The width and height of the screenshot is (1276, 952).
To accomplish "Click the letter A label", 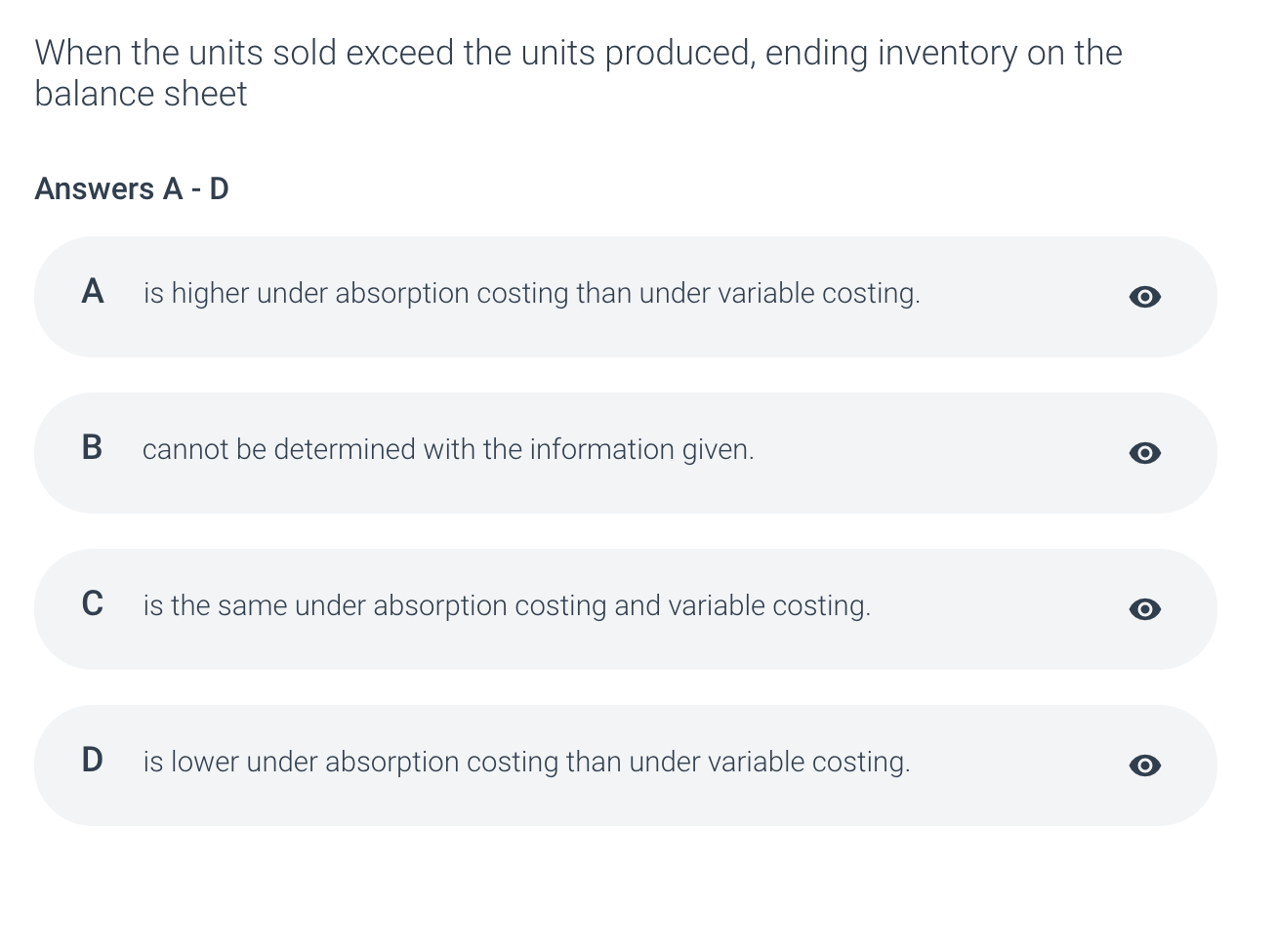I will tap(93, 290).
